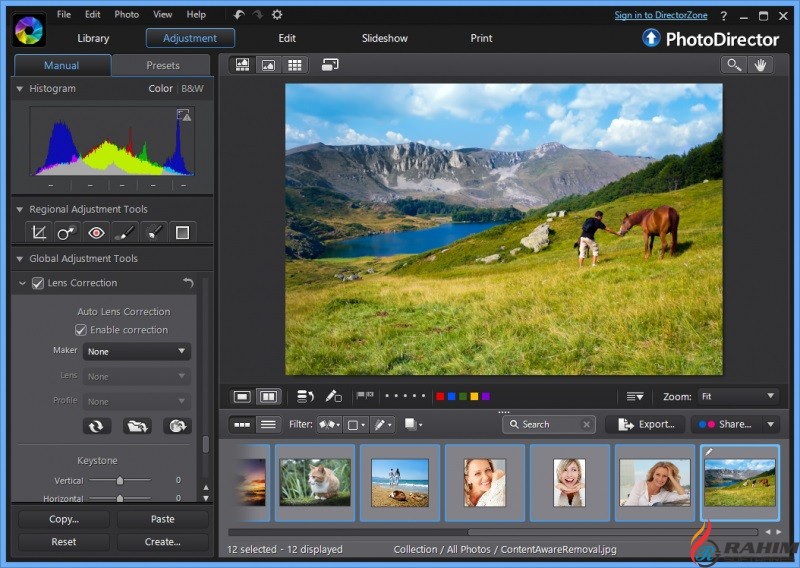
Task: Disable the Enable correction checkbox
Action: [x=81, y=330]
